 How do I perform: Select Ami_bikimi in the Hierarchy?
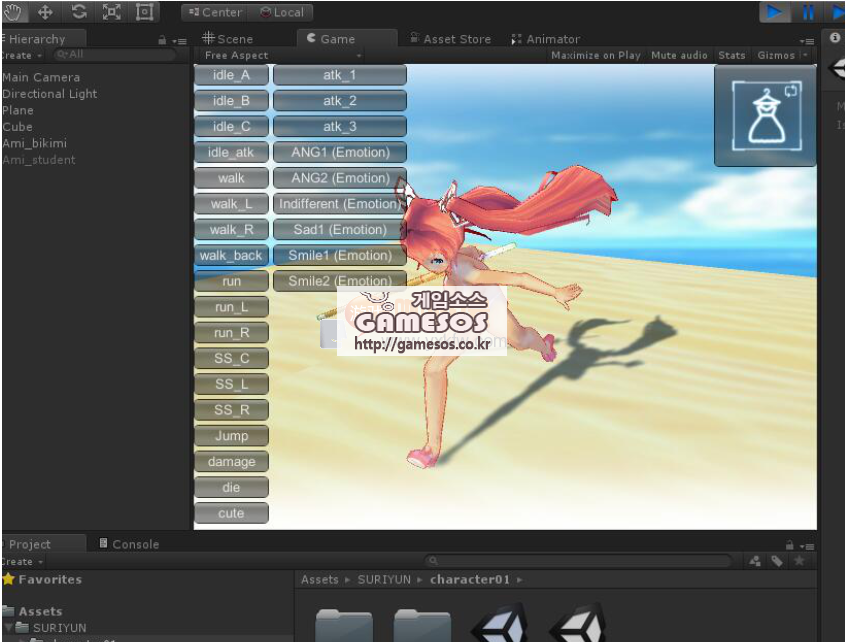pyautogui.click(x=35, y=143)
